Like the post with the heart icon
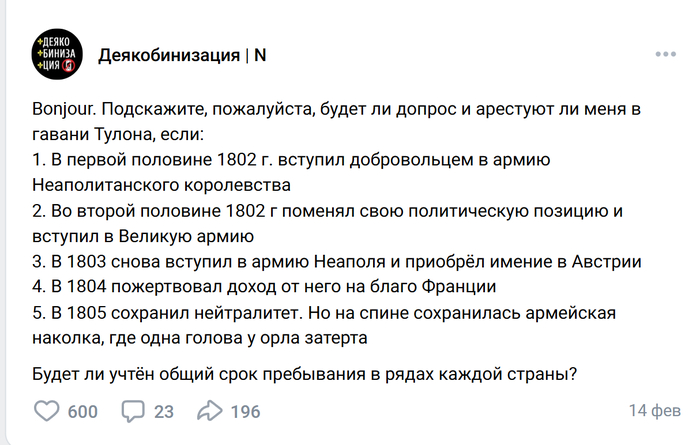Image resolution: width=700 pixels, height=445 pixels. tap(47, 411)
